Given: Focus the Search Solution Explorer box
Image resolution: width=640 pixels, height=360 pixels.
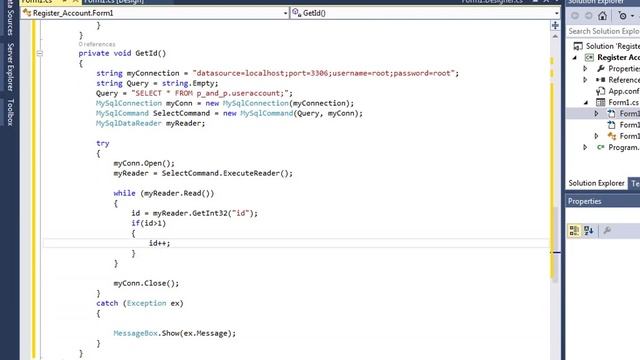Looking at the screenshot, I should click(x=603, y=31).
